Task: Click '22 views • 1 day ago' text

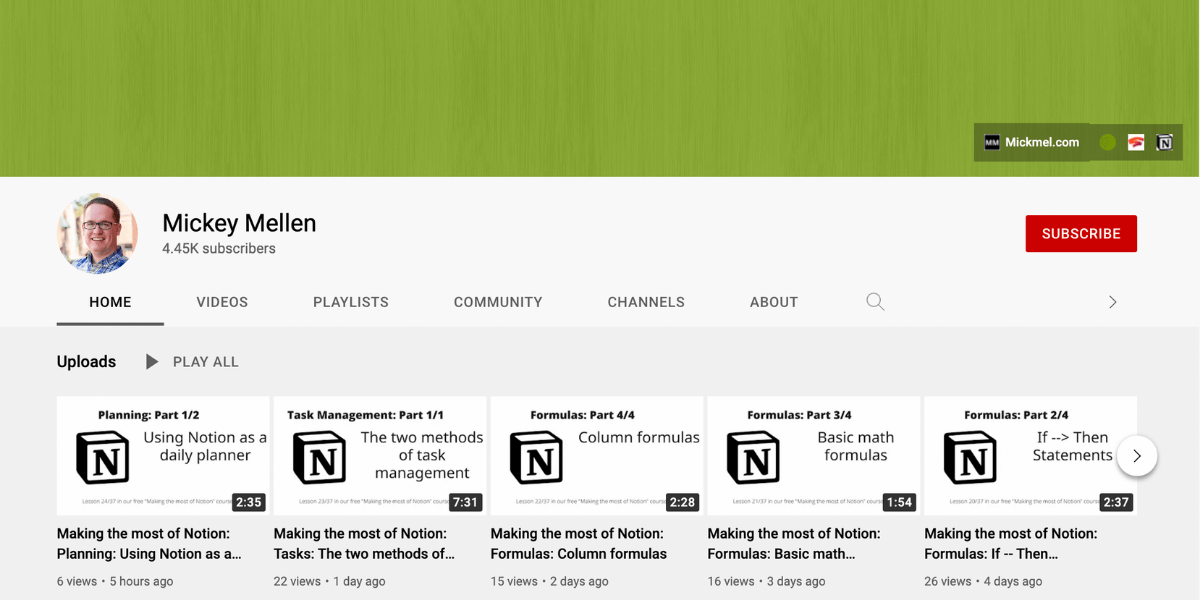Action: click(328, 581)
